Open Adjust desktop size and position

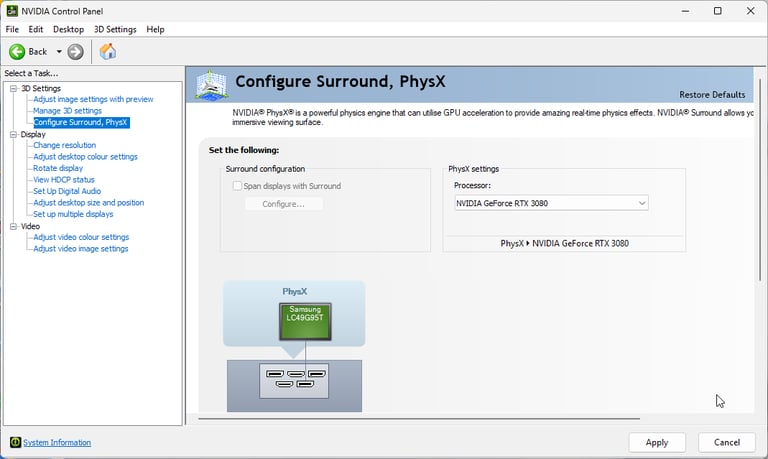coord(89,202)
